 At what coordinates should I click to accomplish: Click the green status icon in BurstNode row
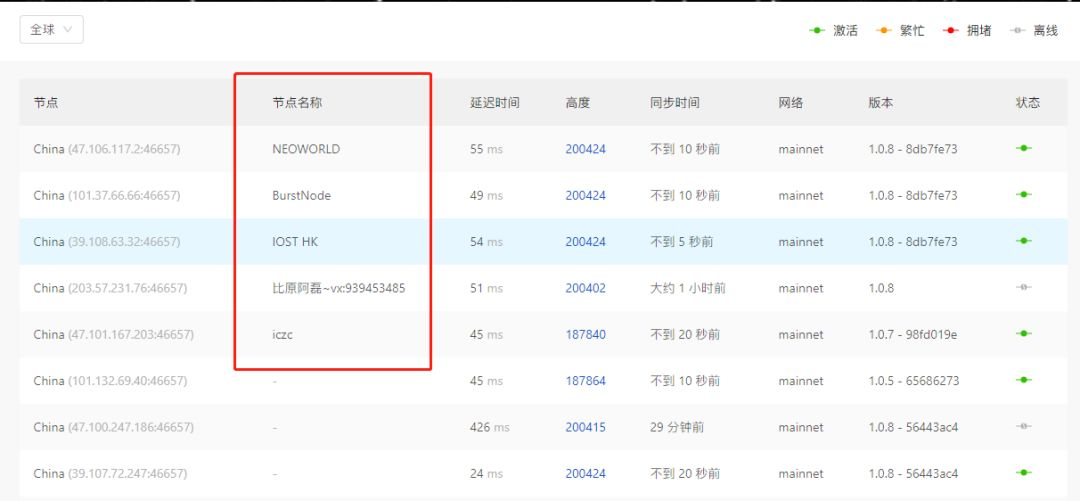1024,194
